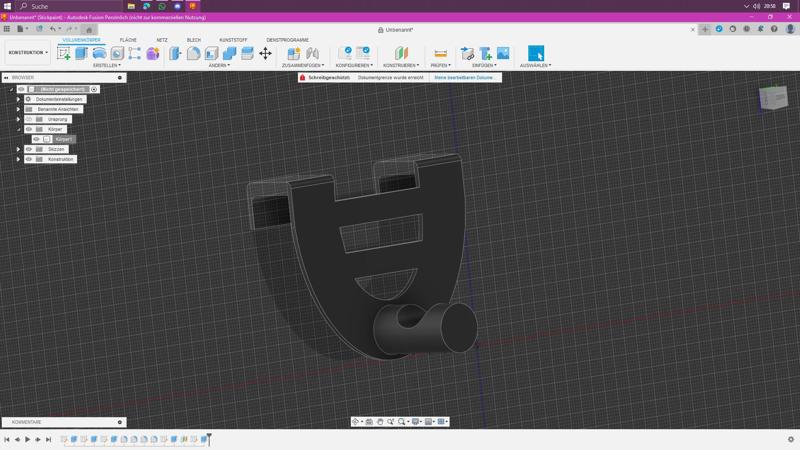Open the Konstruktion workspace dropdown
Screen dimensions: 800x450
click(x=27, y=53)
